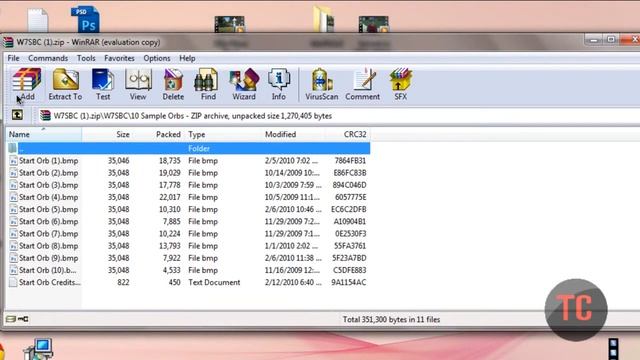Select Start Orb (2).bmp file

44,173
